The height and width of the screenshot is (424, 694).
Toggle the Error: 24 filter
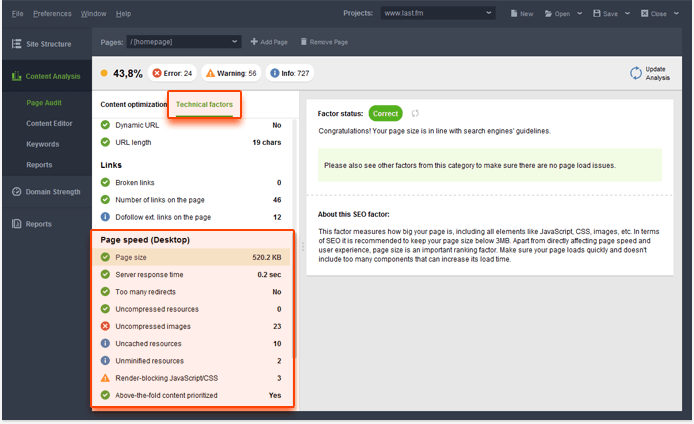(x=172, y=73)
